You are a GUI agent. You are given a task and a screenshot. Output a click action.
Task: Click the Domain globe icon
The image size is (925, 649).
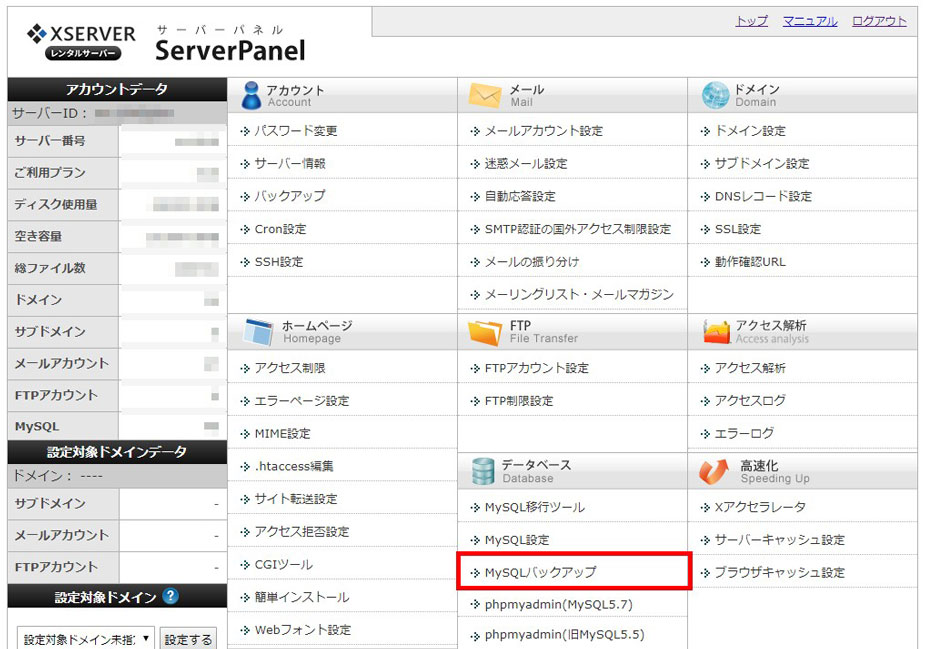coord(715,95)
